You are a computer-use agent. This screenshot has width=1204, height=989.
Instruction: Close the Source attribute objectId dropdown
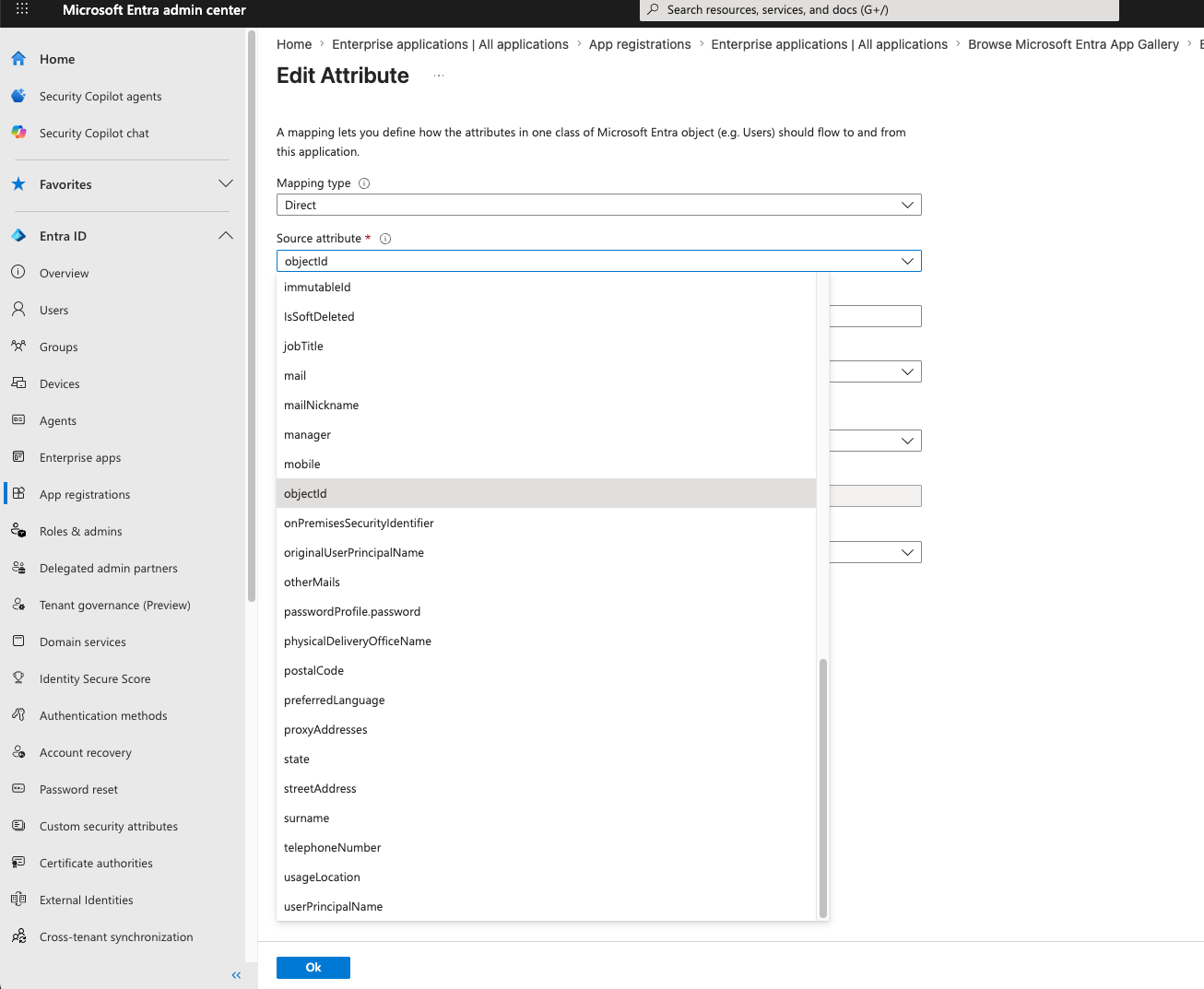click(x=599, y=261)
